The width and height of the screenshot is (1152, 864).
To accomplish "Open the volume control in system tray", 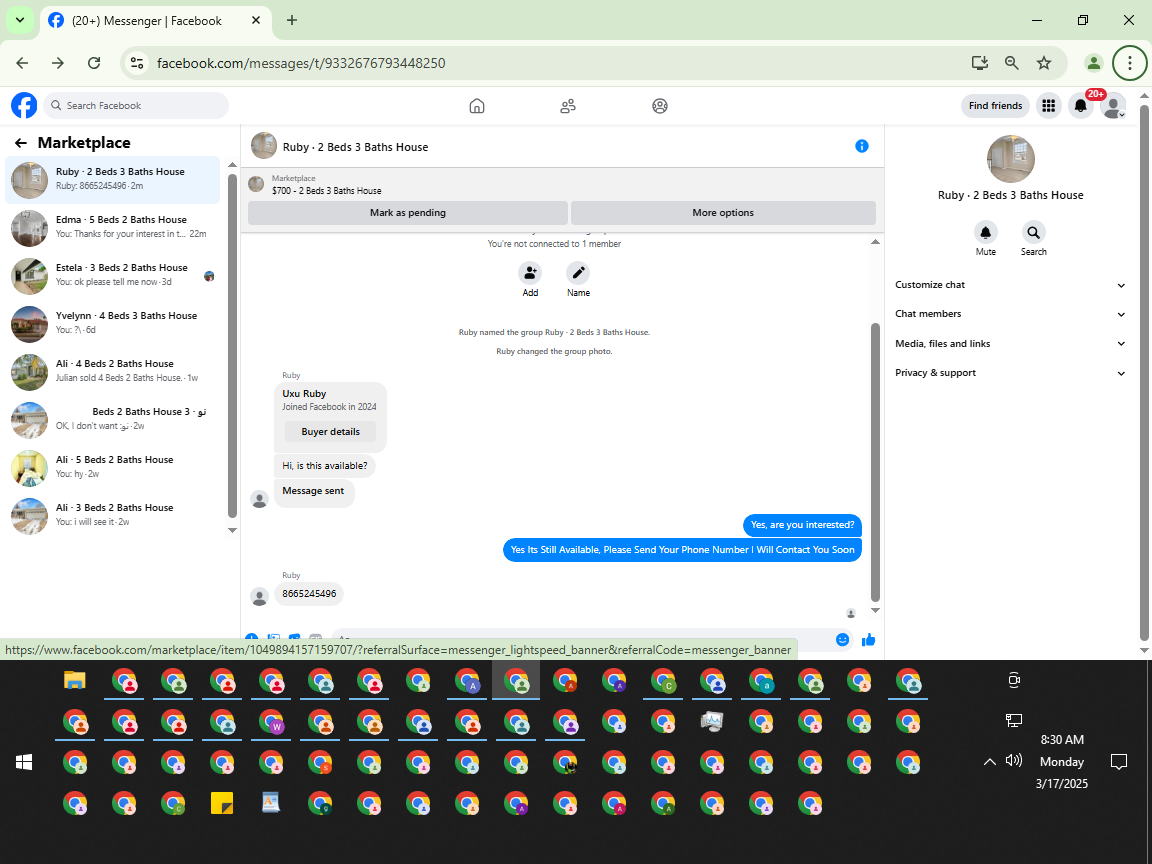I will click(1014, 760).
